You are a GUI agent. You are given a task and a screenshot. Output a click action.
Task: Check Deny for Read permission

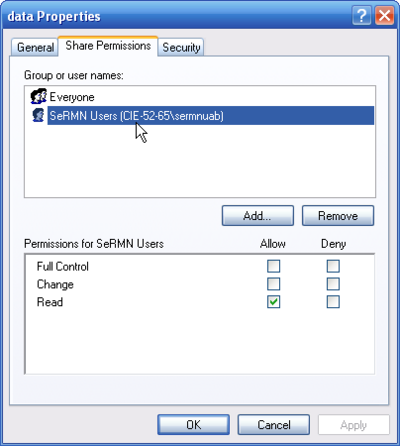coord(333,302)
